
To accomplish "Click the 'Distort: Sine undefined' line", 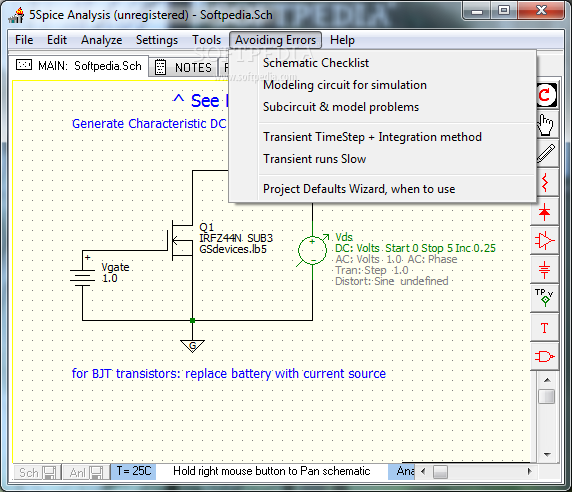I will pos(391,281).
